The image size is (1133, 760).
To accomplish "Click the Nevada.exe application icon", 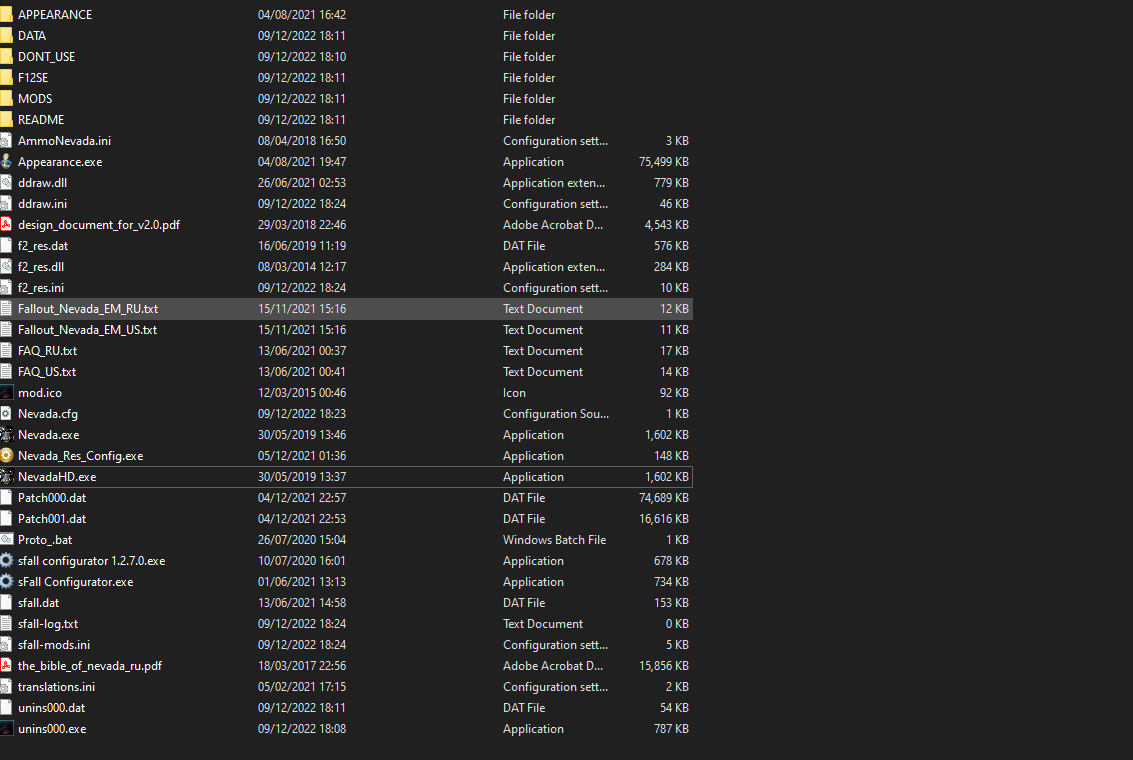I will pos(7,435).
